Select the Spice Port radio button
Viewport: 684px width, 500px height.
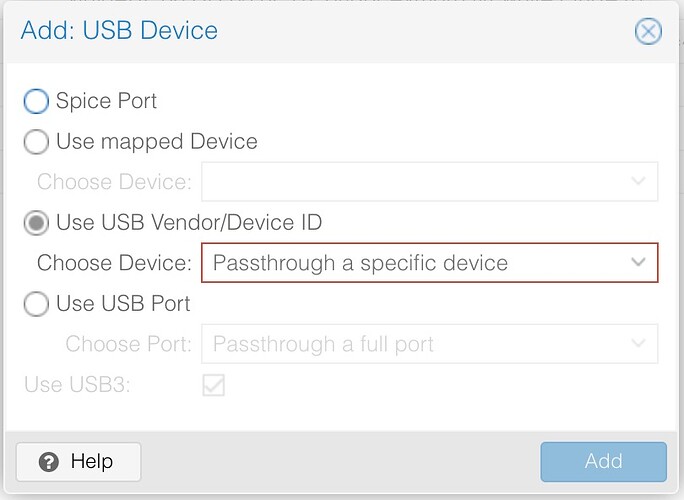(36, 101)
